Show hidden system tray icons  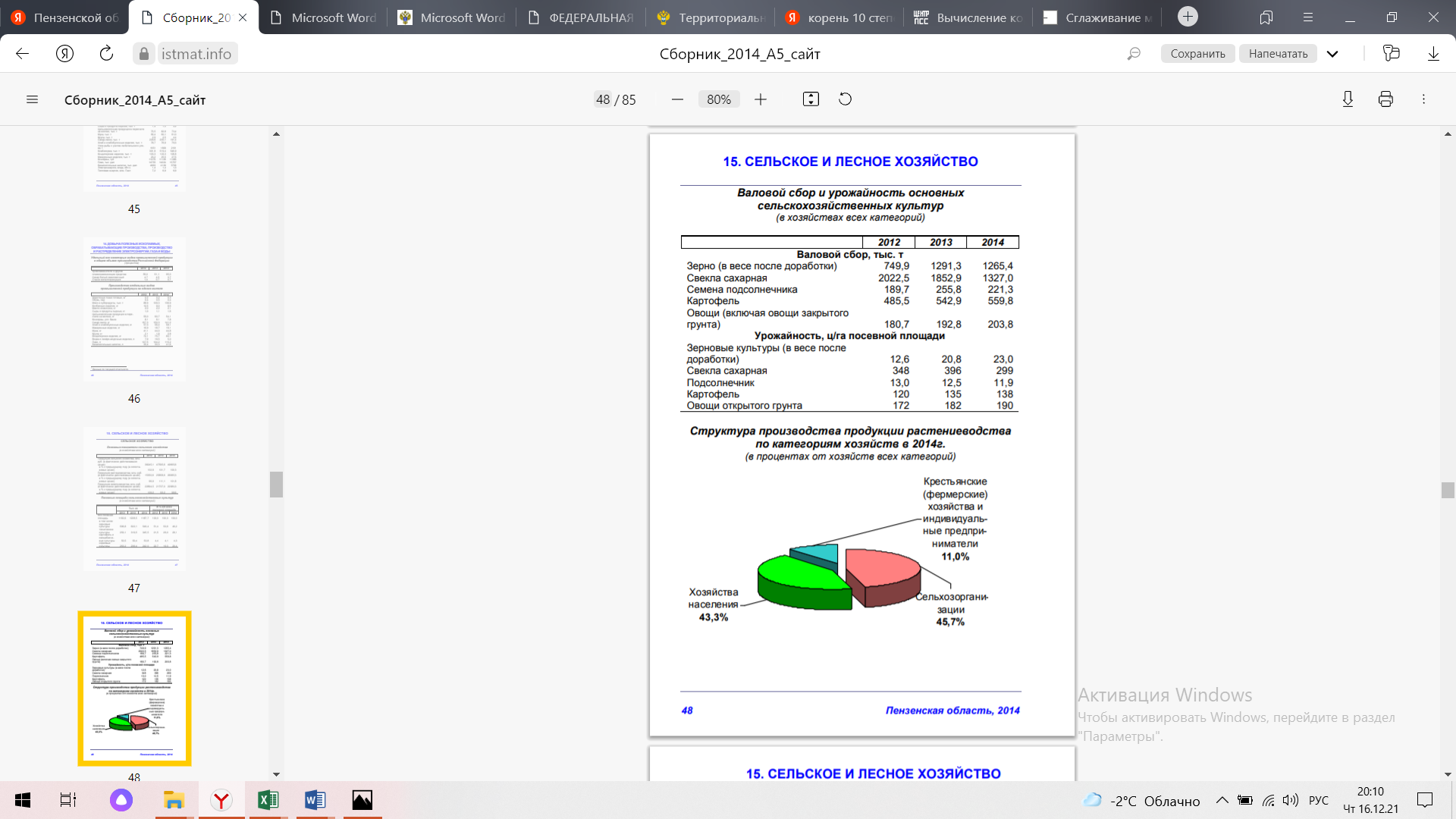pyautogui.click(x=1222, y=800)
